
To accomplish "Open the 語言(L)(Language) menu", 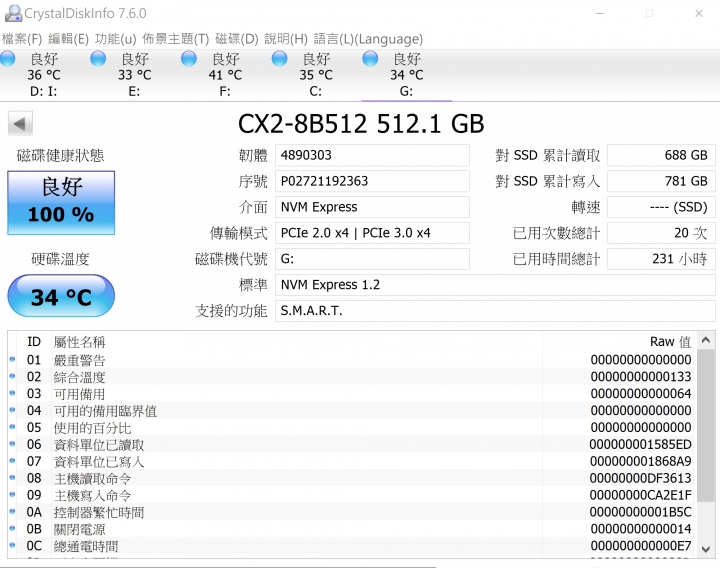I will 368,39.
